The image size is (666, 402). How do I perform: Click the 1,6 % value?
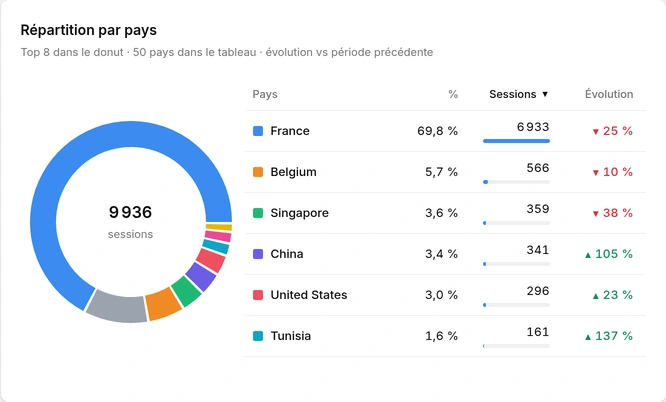(x=442, y=336)
